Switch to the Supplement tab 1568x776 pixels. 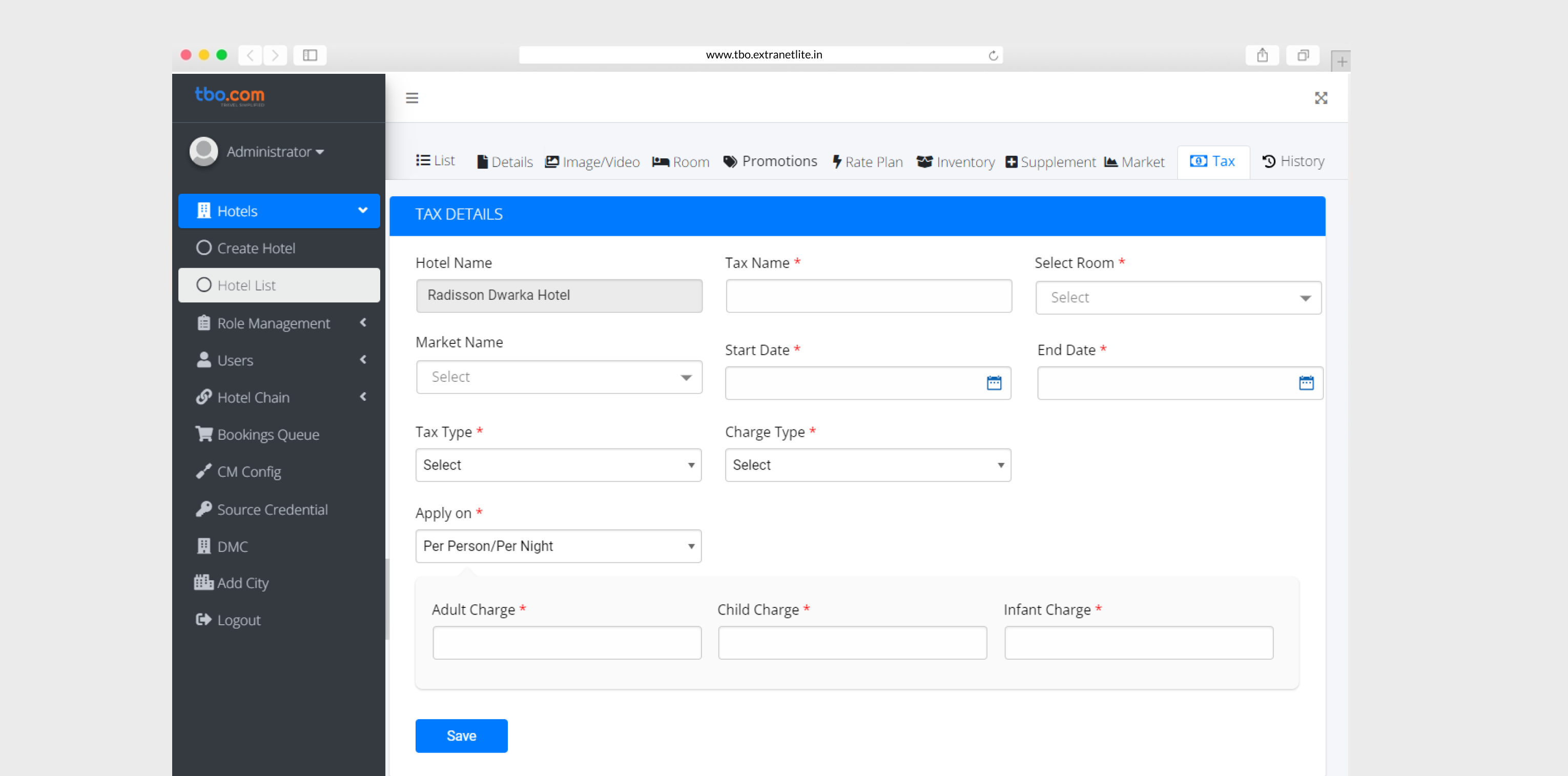1050,162
